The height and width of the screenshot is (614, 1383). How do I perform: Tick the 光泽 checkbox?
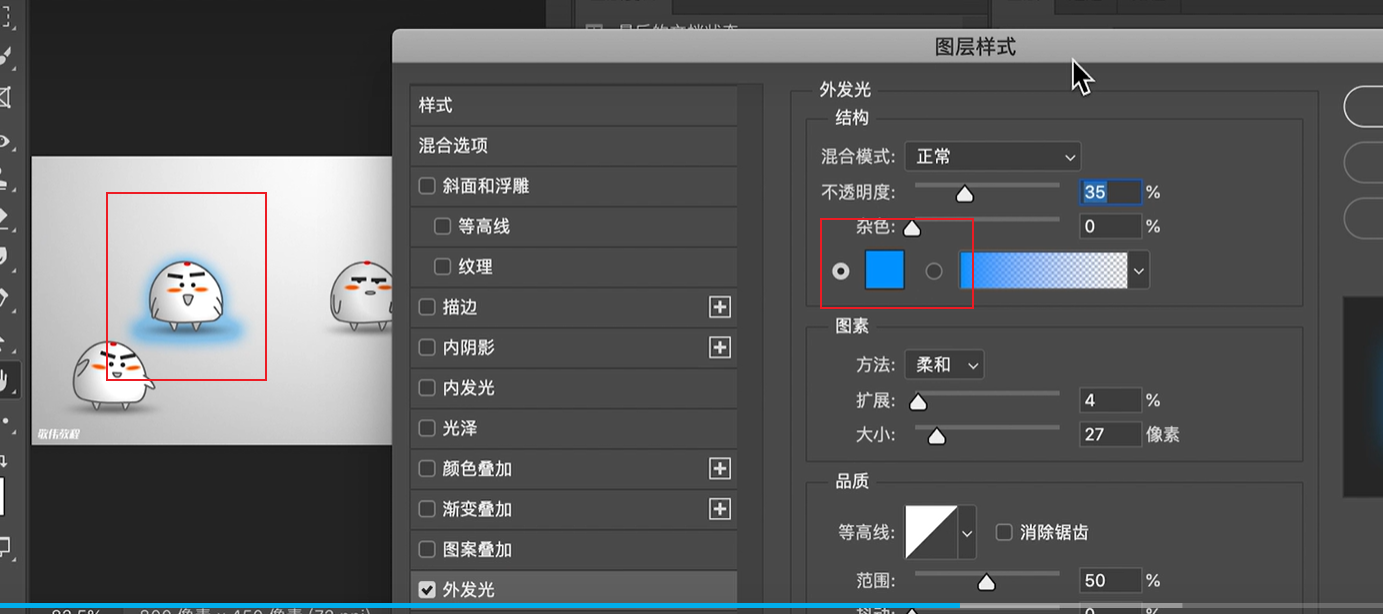[427, 428]
